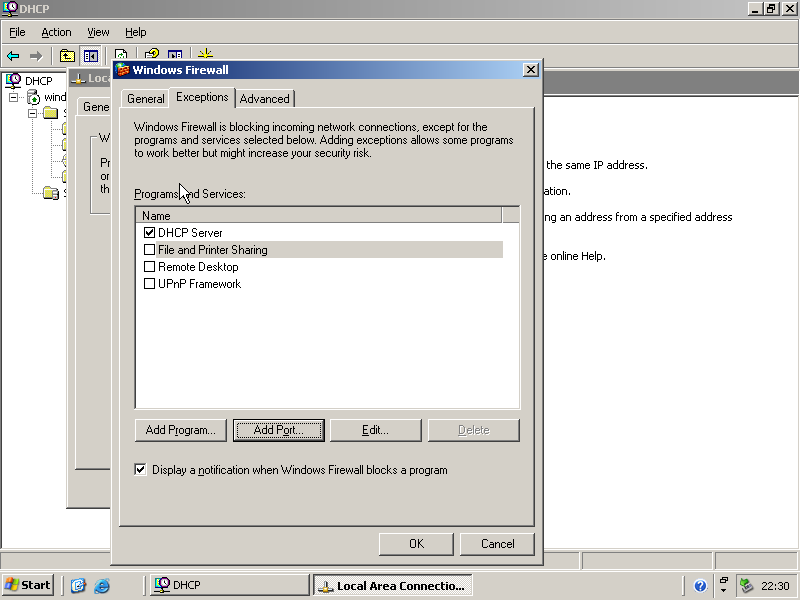Click the Up One Level folder icon
This screenshot has height=600, width=800.
click(67, 56)
